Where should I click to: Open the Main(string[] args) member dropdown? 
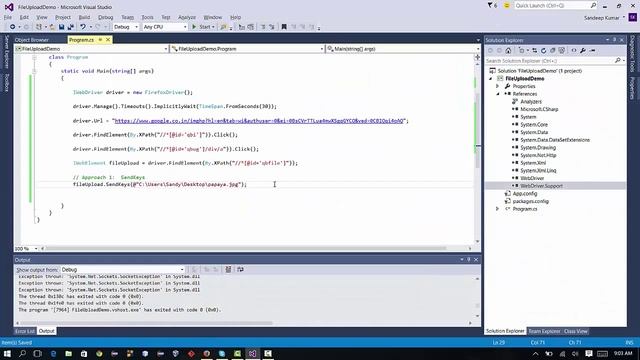(403, 49)
